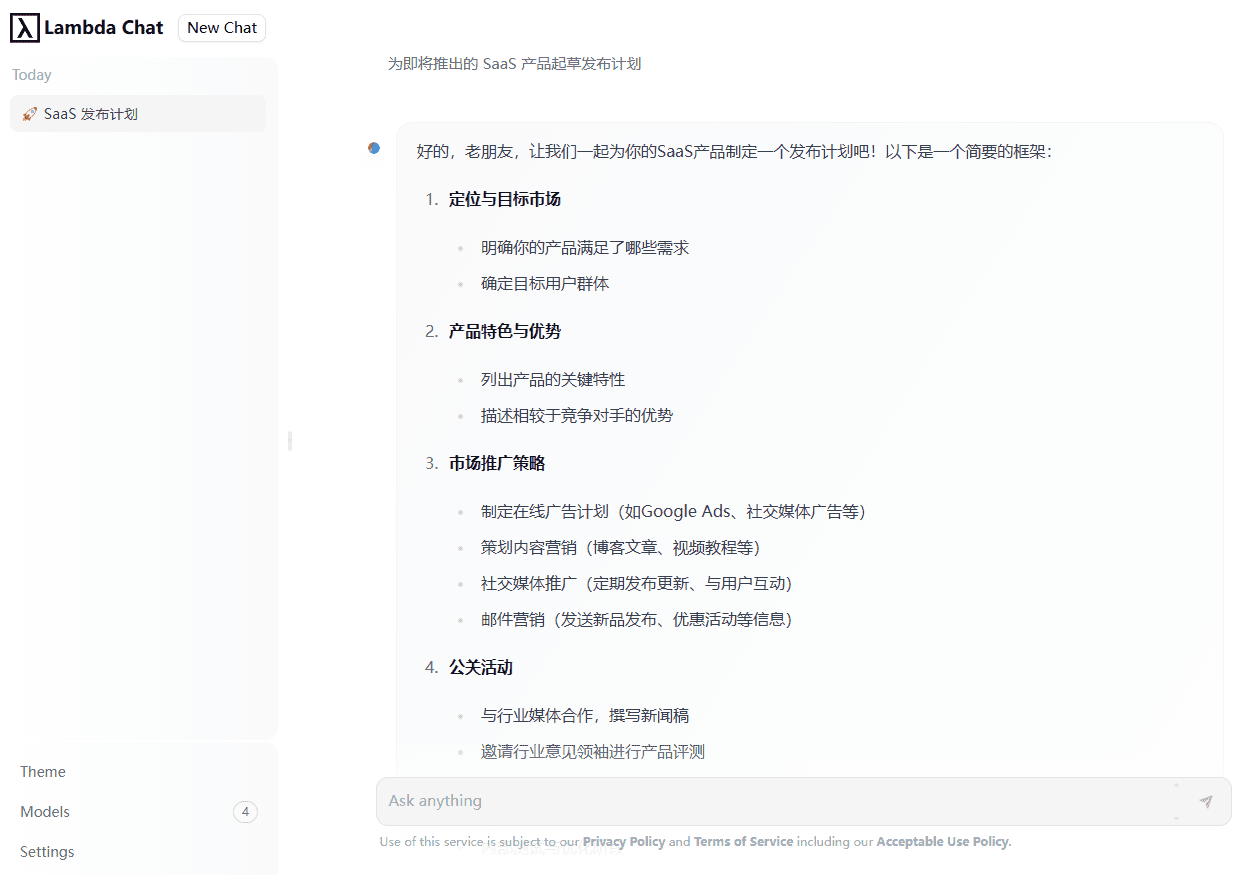Click the bullet 邮件营销
The height and width of the screenshot is (875, 1245).
[x=637, y=619]
